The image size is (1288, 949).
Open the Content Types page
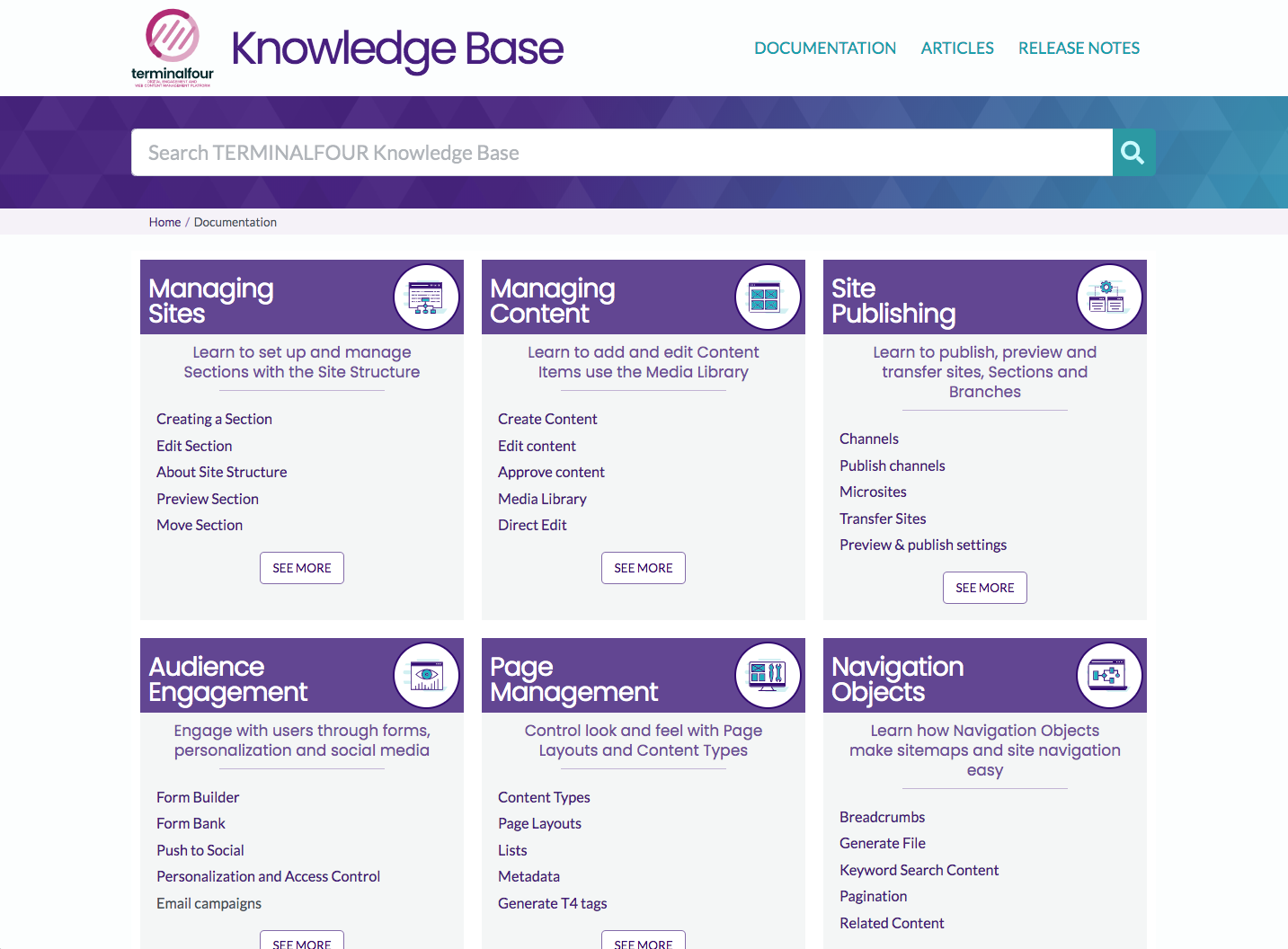[544, 797]
